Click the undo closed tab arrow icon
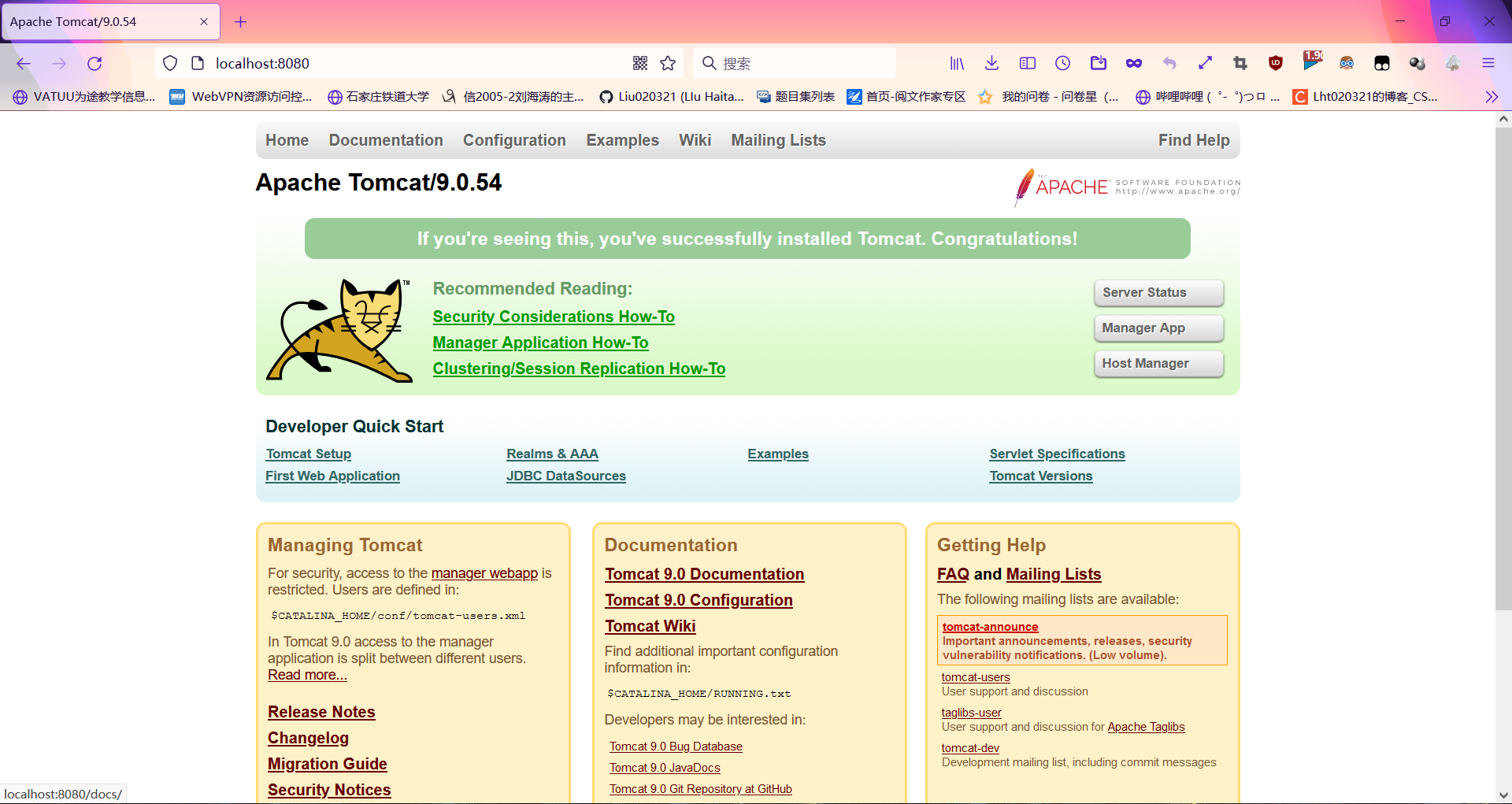 pyautogui.click(x=1169, y=63)
